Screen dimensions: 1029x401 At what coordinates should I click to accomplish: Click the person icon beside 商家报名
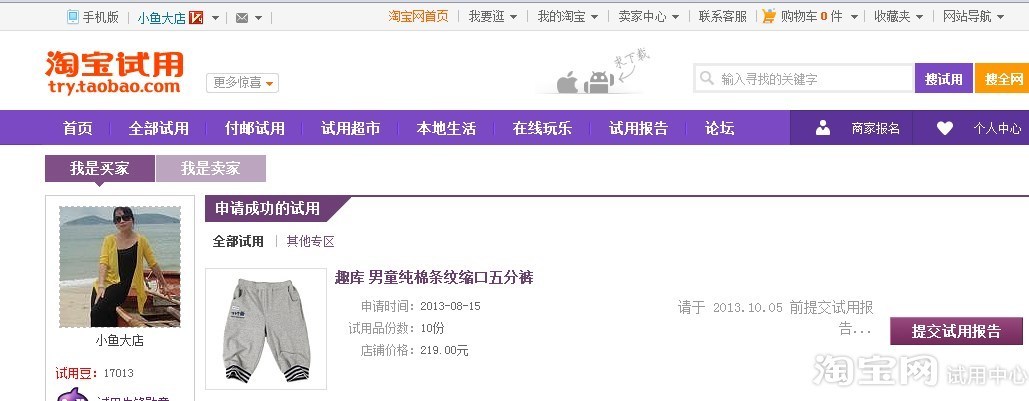point(823,128)
